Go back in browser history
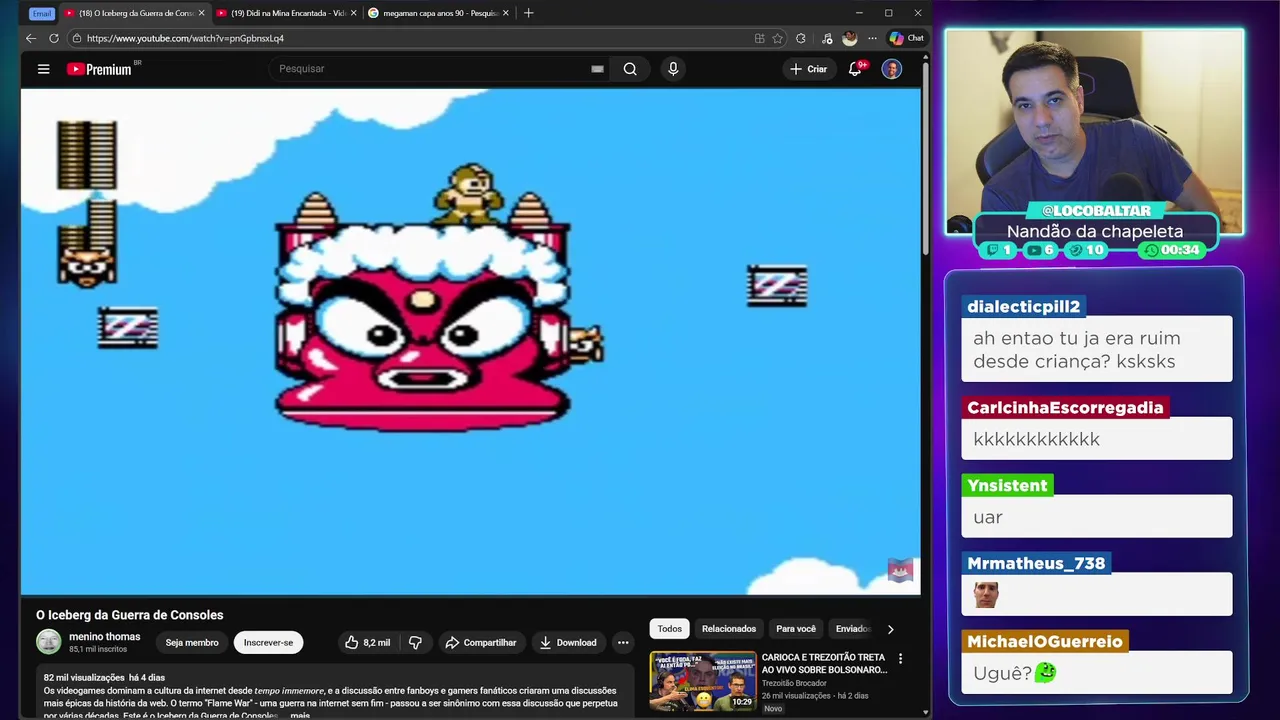This screenshot has height=720, width=1280. pos(31,38)
